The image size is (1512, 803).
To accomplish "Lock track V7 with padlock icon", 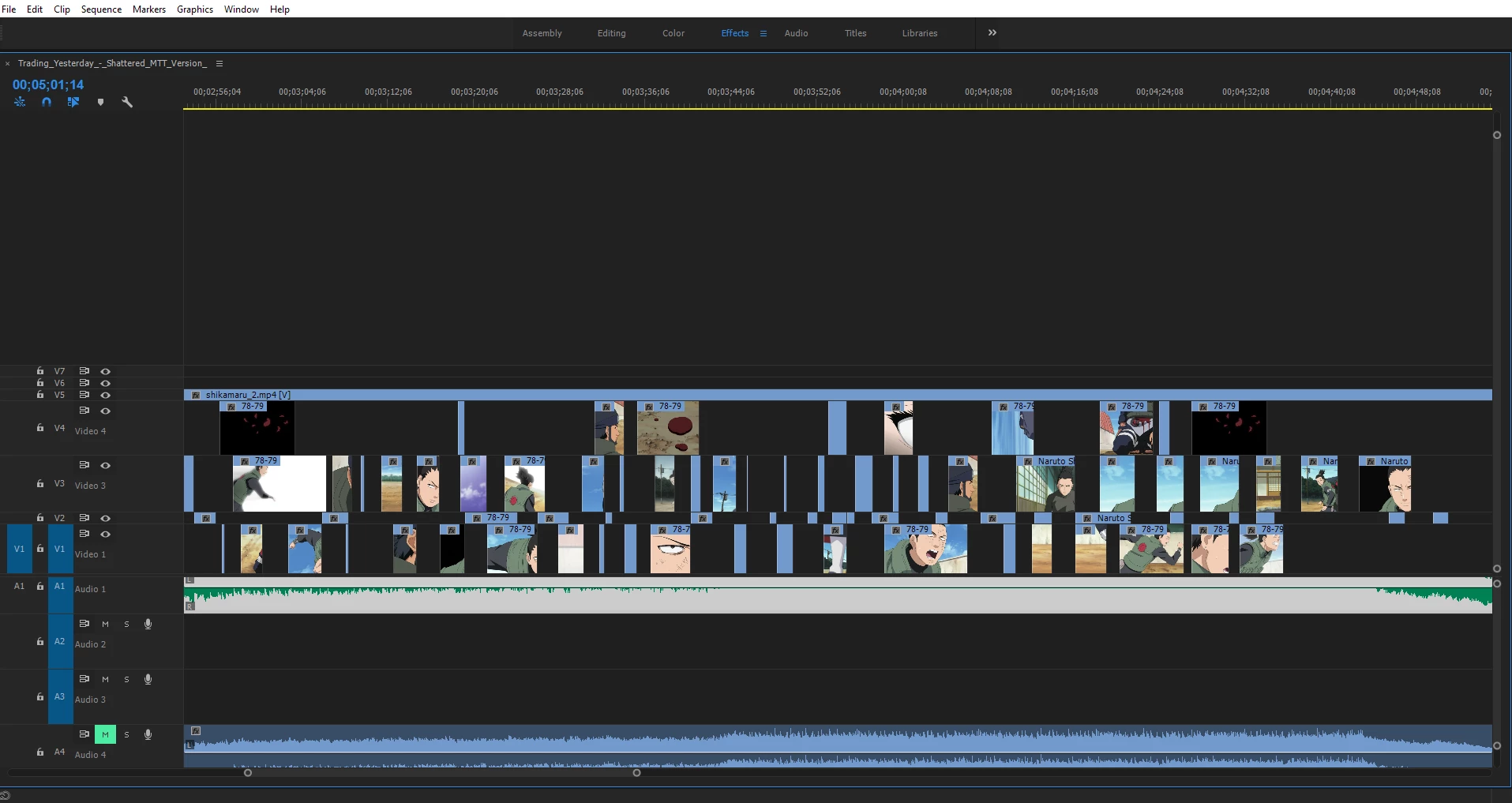I will click(x=40, y=371).
